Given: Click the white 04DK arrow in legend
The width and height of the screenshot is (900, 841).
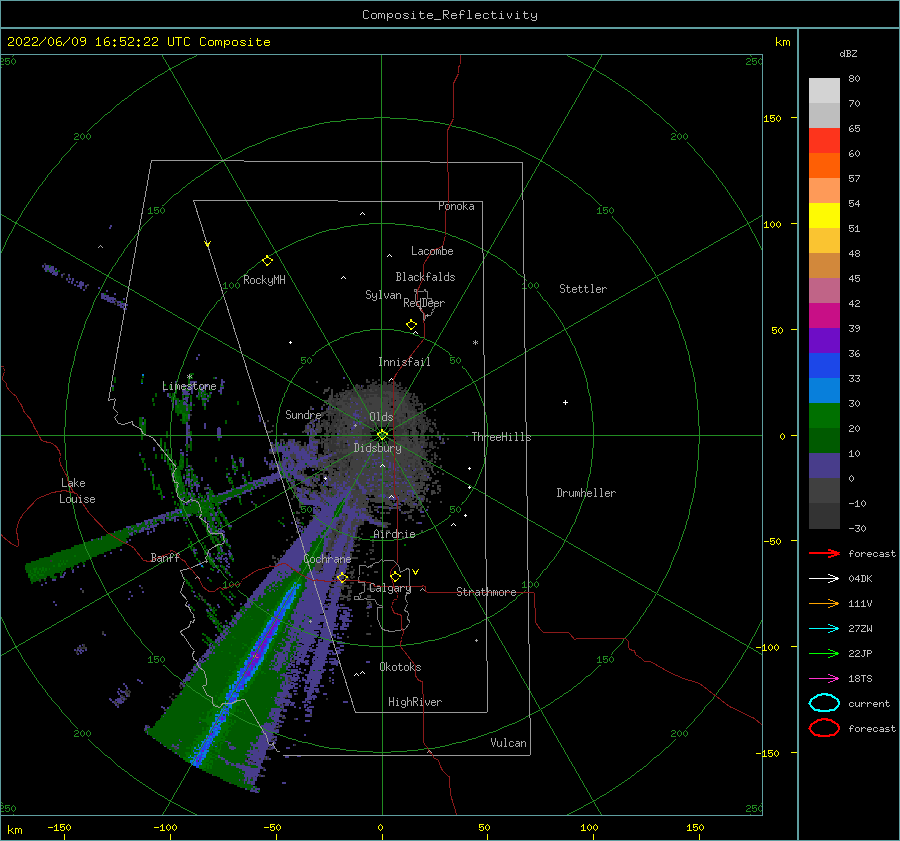Looking at the screenshot, I should 824,578.
